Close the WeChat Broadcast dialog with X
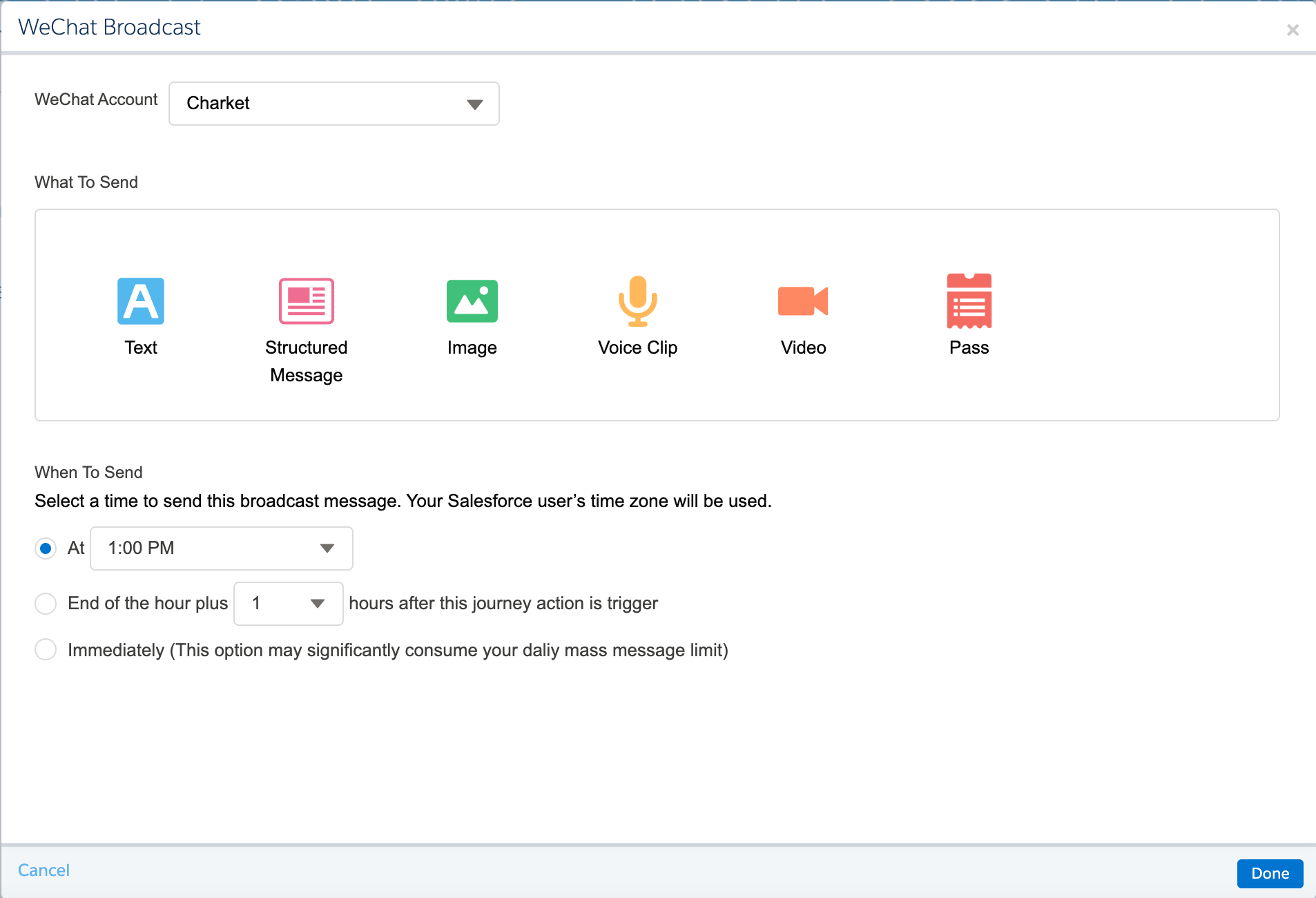Image resolution: width=1316 pixels, height=898 pixels. coord(1293,30)
